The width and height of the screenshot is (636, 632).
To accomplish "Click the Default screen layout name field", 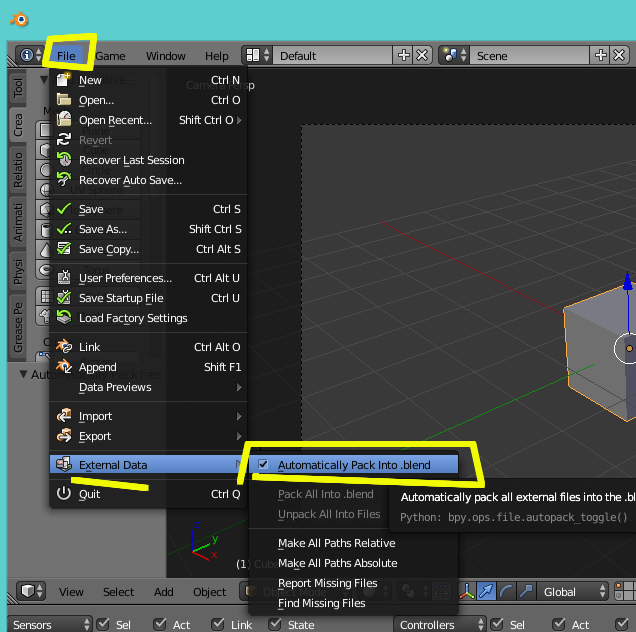I will tap(332, 56).
